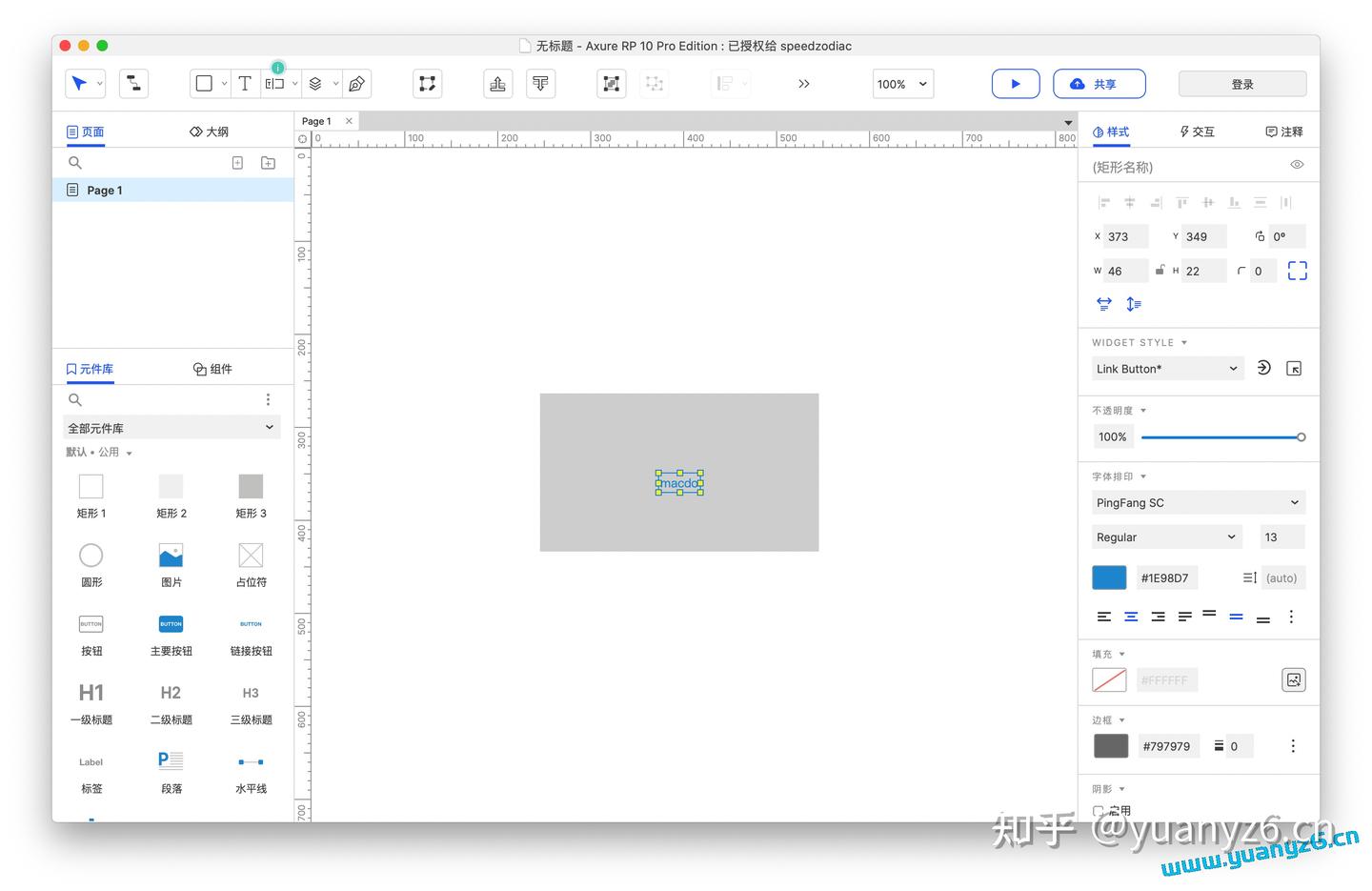This screenshot has width=1372, height=891.
Task: Switch to the 组件 components tab
Action: (x=212, y=369)
